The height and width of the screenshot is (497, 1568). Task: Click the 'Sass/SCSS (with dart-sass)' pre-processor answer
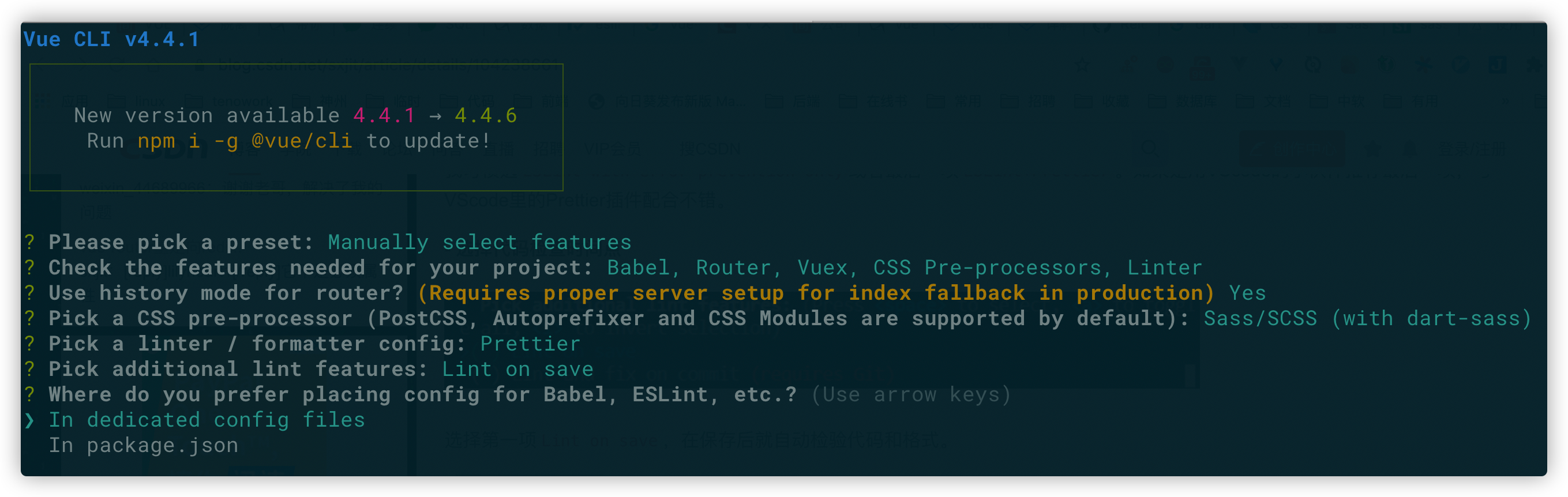pos(1367,318)
